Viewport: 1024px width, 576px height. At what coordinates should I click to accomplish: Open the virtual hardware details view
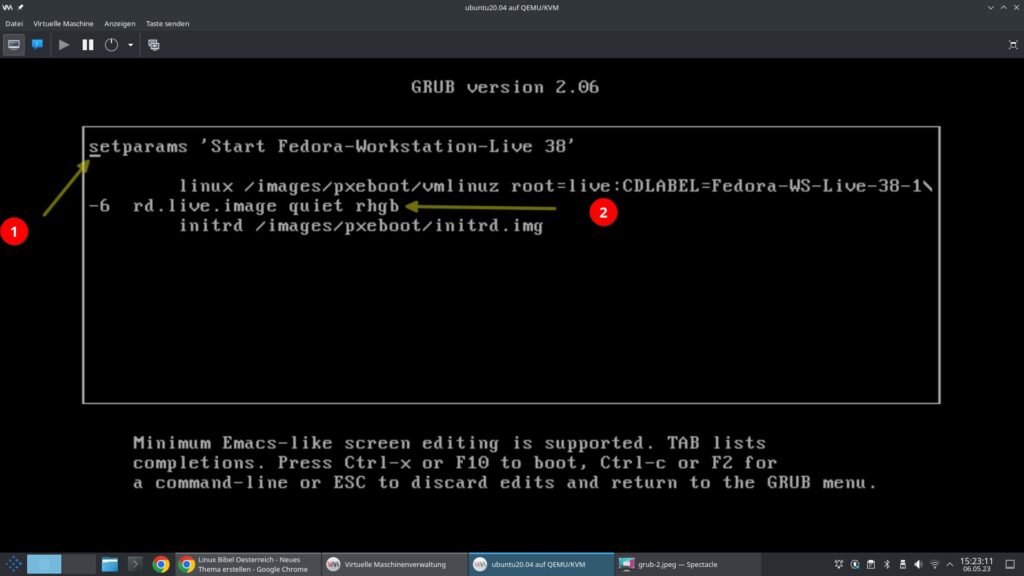pyautogui.click(x=37, y=45)
